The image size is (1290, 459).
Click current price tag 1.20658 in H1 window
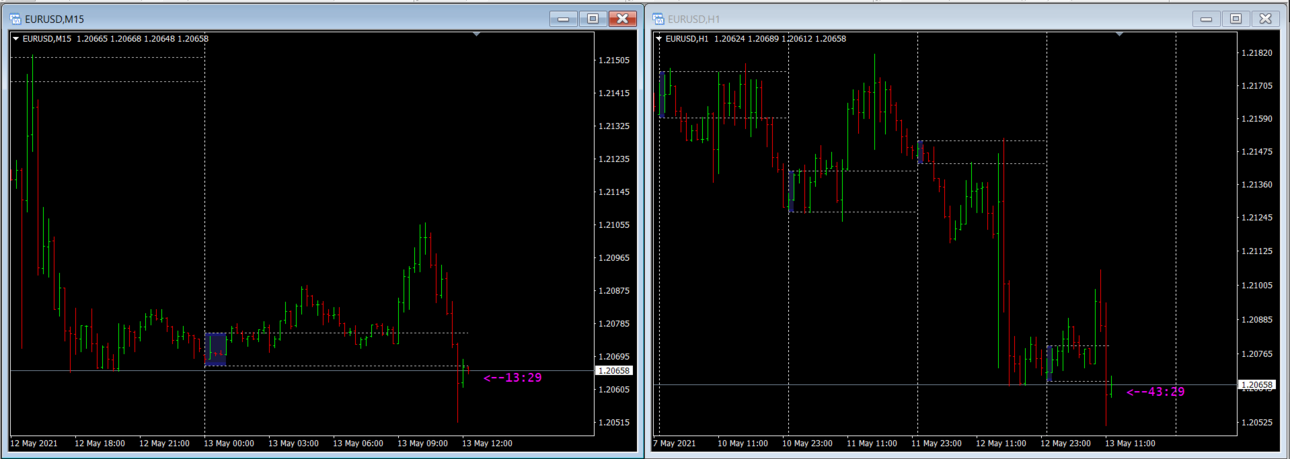pos(1256,384)
